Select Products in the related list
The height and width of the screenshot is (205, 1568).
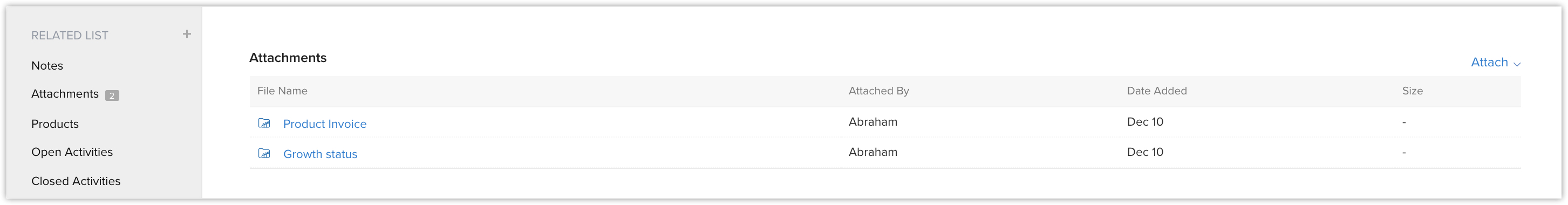(x=55, y=124)
